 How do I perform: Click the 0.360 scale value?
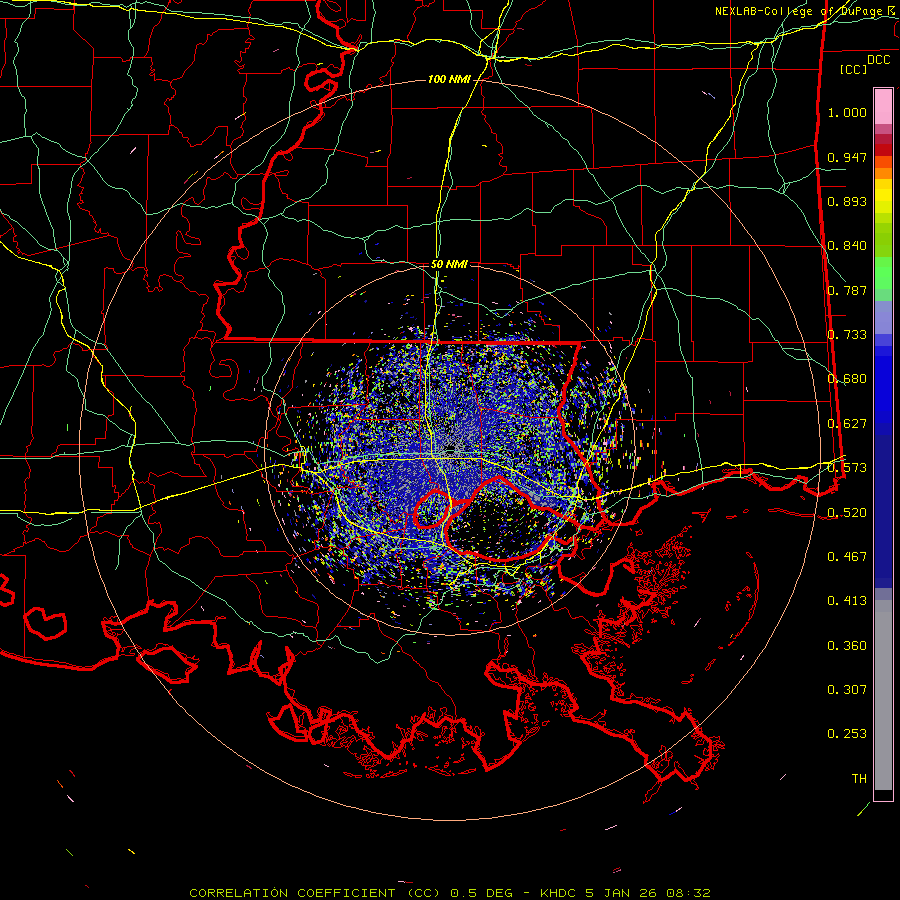click(x=847, y=646)
